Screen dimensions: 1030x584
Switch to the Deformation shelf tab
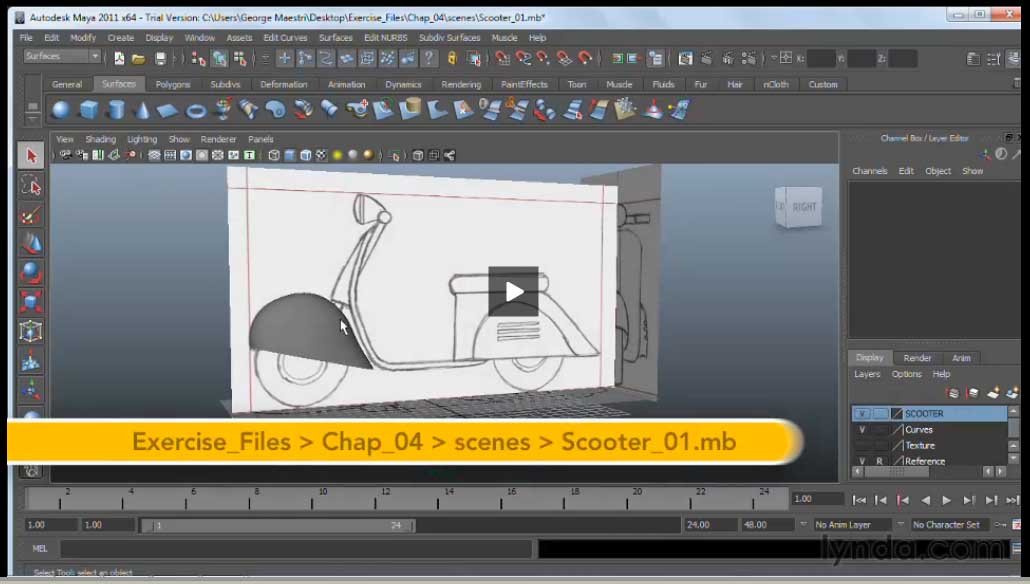[284, 85]
